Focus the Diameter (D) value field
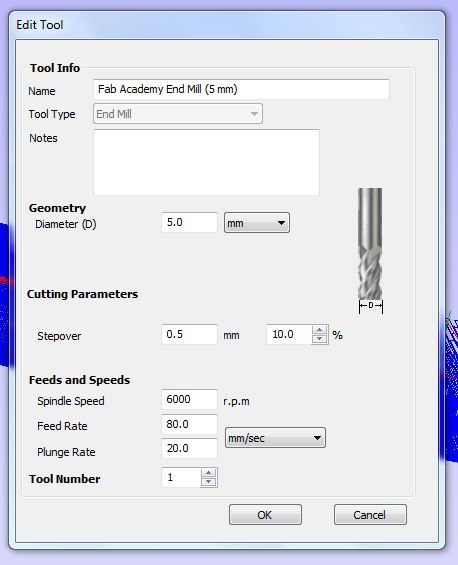Viewport: 458px width, 565px height. [x=190, y=223]
